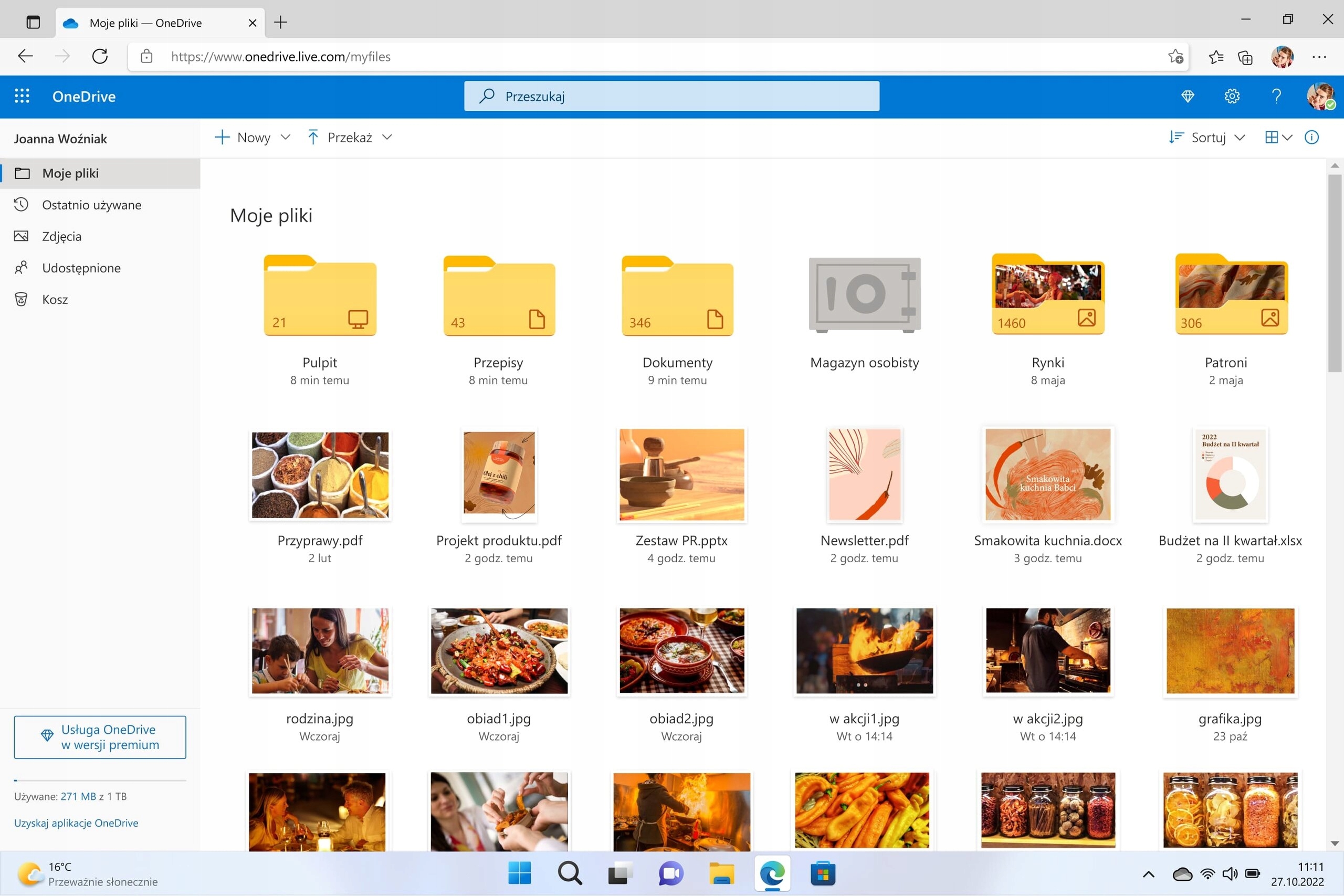Image resolution: width=1344 pixels, height=896 pixels.
Task: Open Kosz recycle bin in sidebar
Action: (x=55, y=299)
